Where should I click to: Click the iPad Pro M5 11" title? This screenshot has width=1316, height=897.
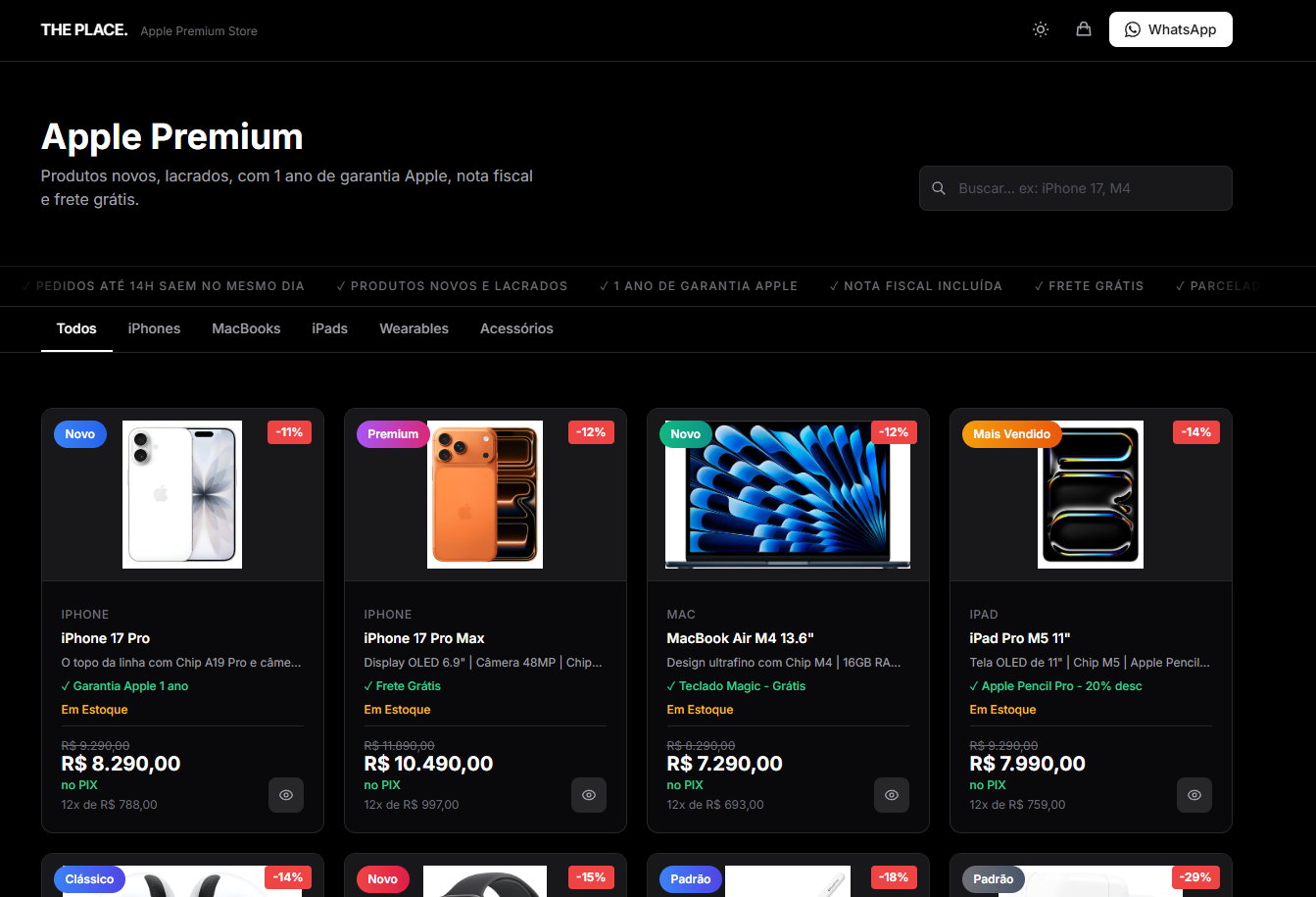(1019, 638)
